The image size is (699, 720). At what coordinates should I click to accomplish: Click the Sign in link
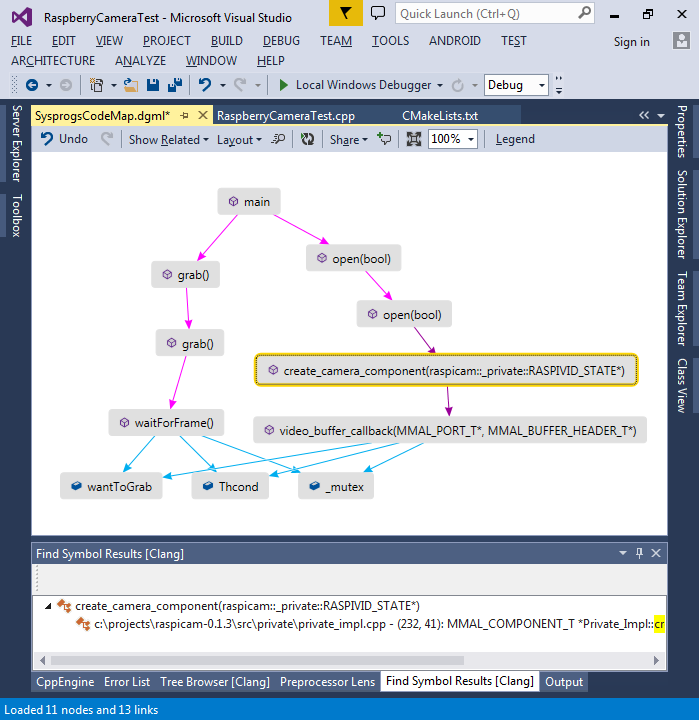coord(631,42)
